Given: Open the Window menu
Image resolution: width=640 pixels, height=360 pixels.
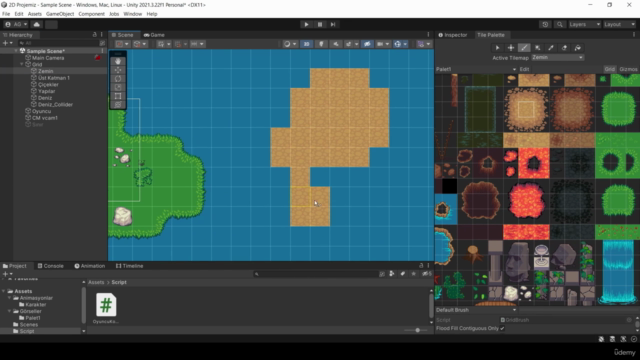Looking at the screenshot, I should point(133,14).
